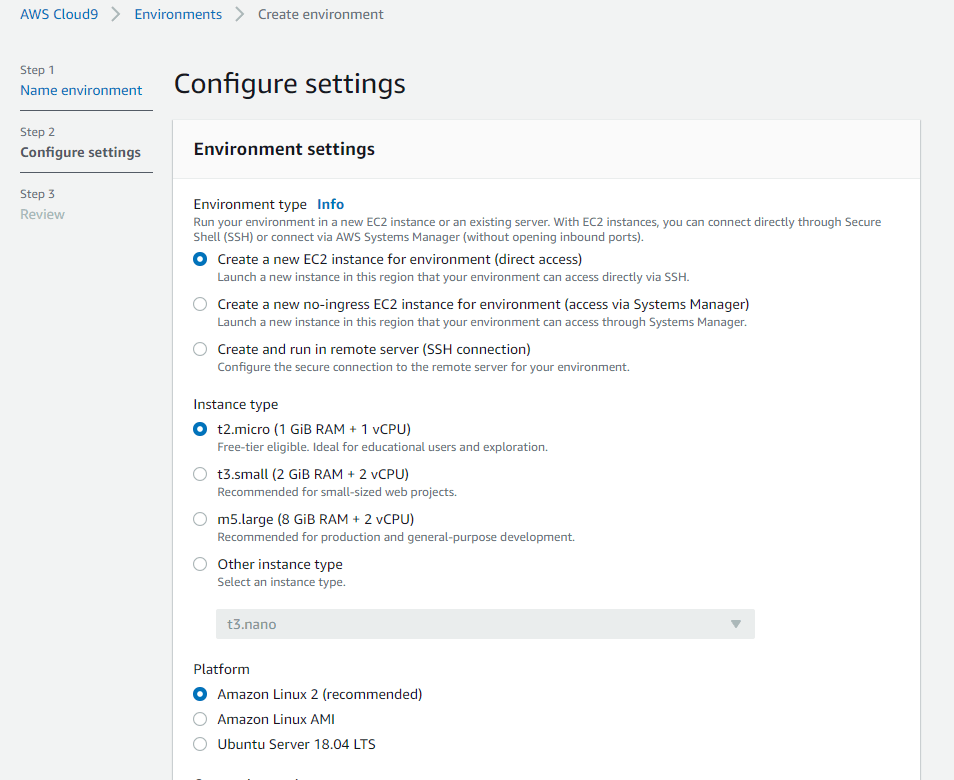
Task: Click breadcrumb chevron after AWS Cloud9
Action: coord(116,15)
